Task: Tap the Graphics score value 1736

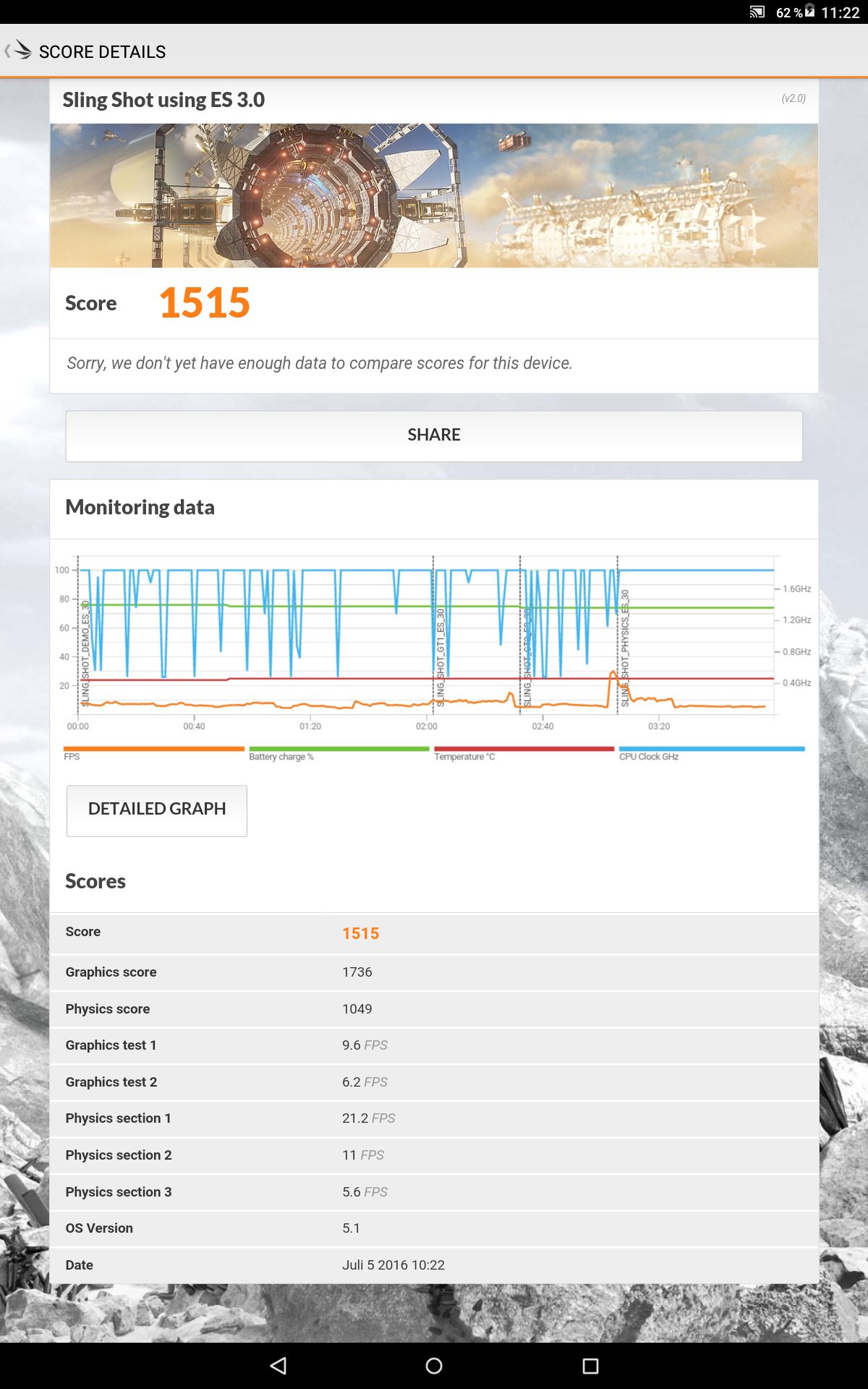Action: tap(357, 972)
